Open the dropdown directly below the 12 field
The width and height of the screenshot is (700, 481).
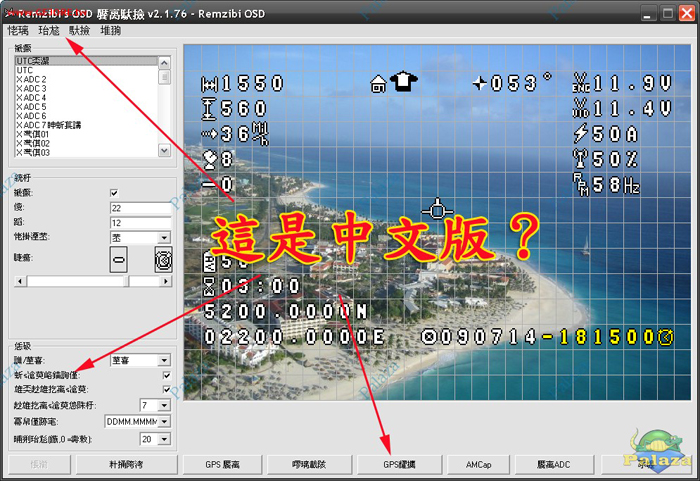click(x=140, y=237)
